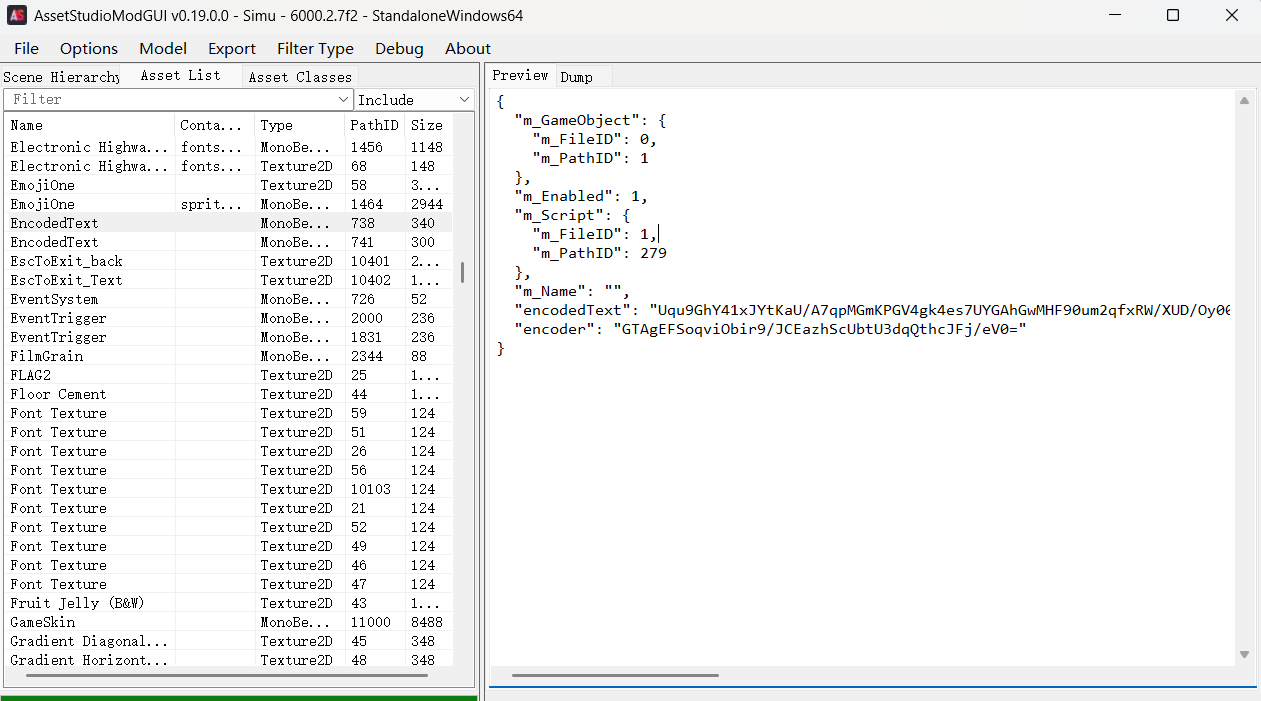Select the Font Texture row with PathID 47
This screenshot has height=701, width=1261.
[x=229, y=584]
